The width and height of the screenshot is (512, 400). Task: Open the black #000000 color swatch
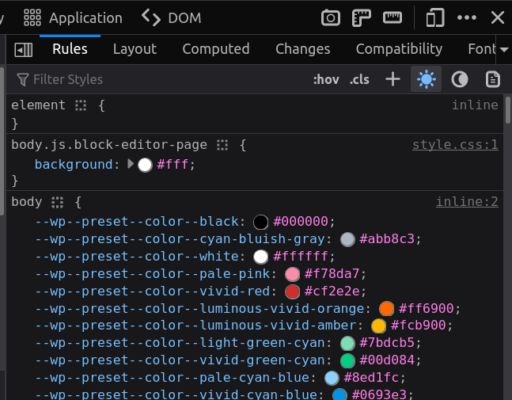click(x=261, y=222)
